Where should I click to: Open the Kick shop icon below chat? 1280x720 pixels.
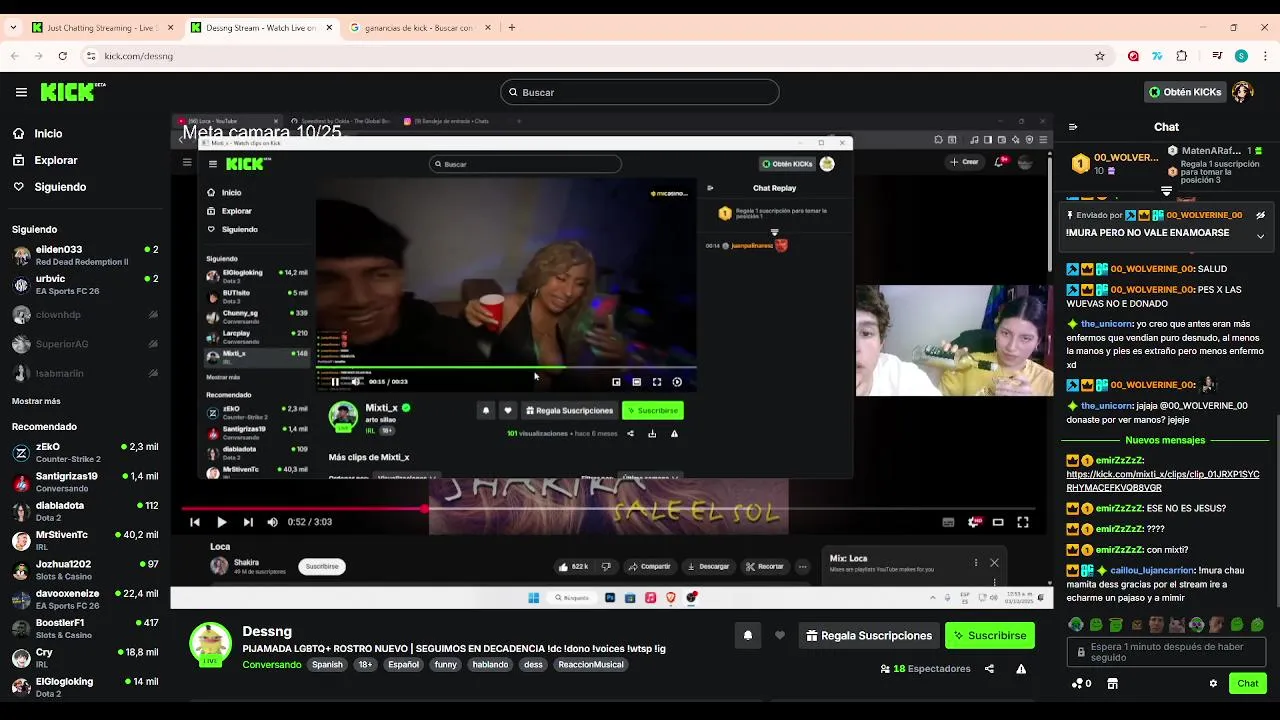(1112, 684)
